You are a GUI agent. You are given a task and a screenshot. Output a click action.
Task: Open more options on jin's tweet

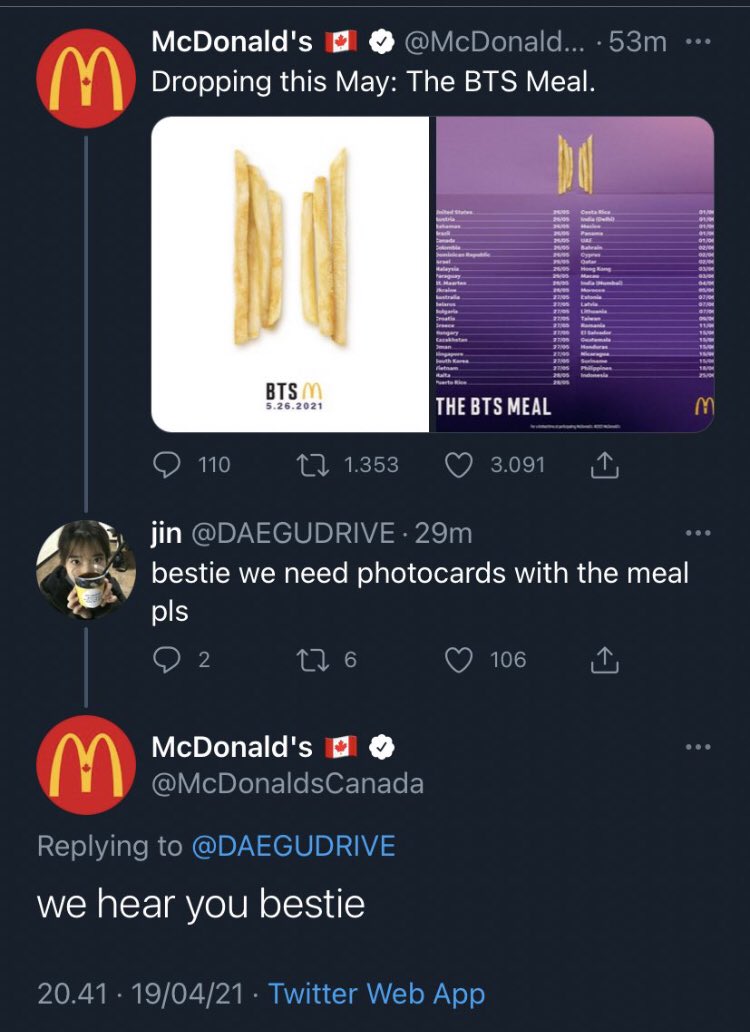click(x=697, y=534)
